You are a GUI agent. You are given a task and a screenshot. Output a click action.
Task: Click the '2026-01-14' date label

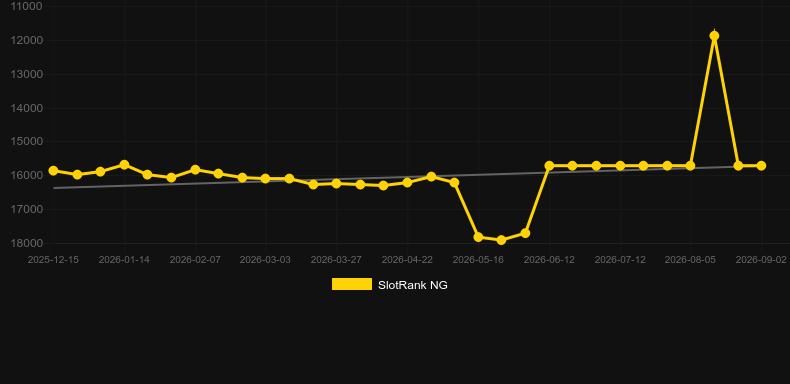124,260
